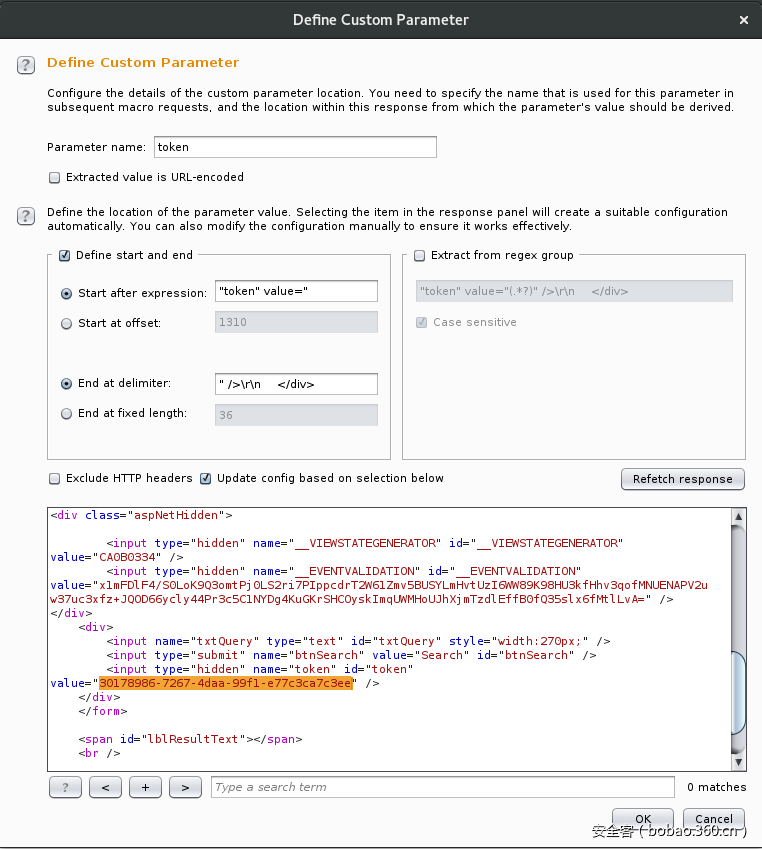Select Start at offset radio button
The image size is (762, 849).
pyautogui.click(x=67, y=324)
